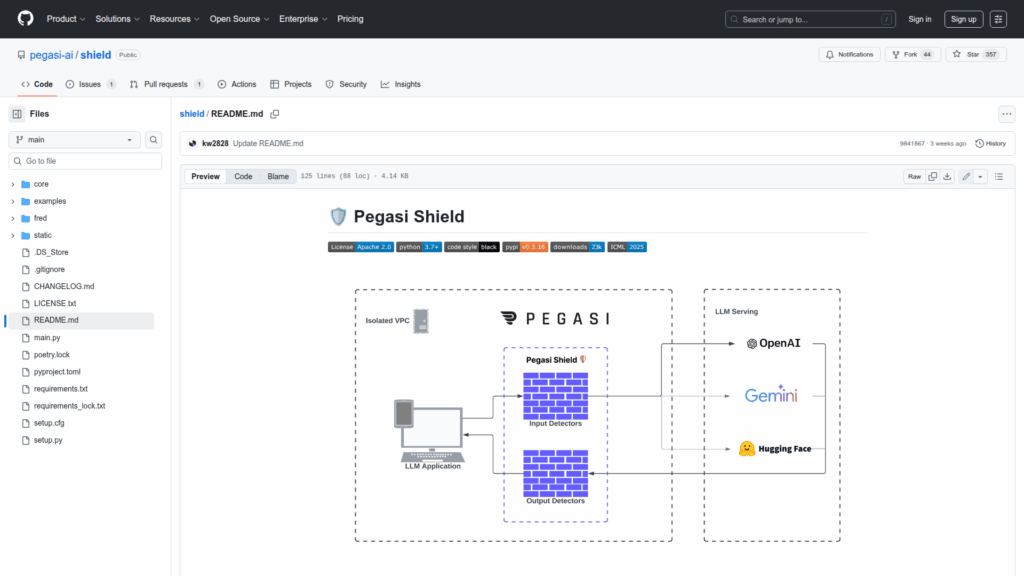Open the Enterprise menu
This screenshot has width=1024, height=576.
303,19
